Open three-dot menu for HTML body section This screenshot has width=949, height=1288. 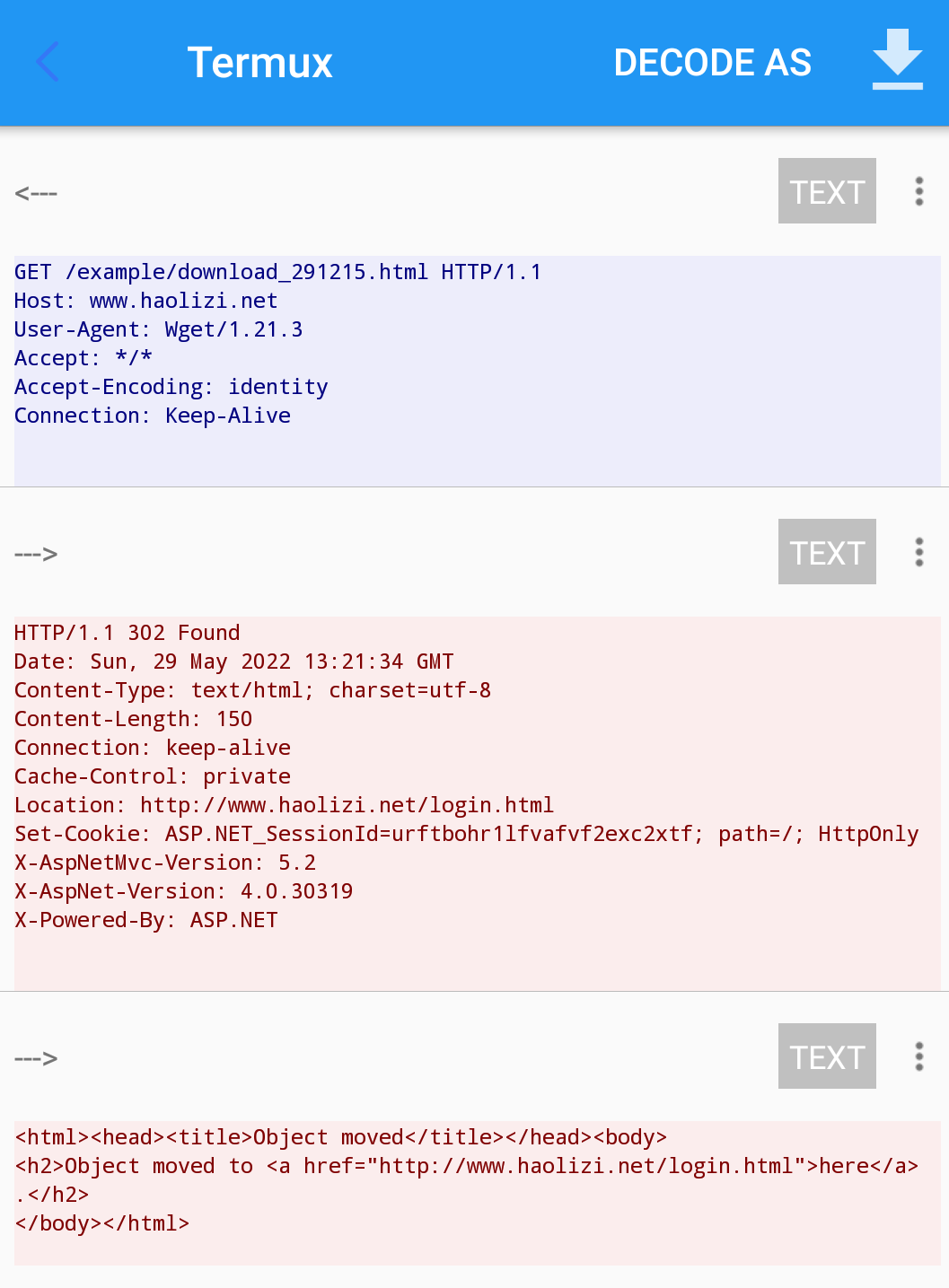[x=918, y=1056]
